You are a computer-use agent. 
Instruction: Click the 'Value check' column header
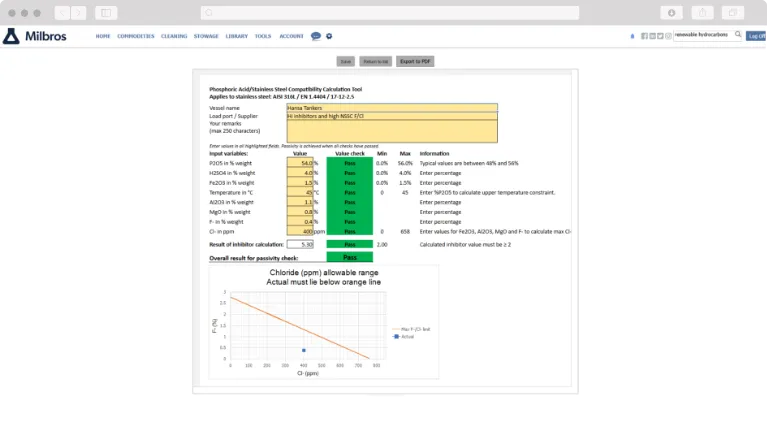350,154
